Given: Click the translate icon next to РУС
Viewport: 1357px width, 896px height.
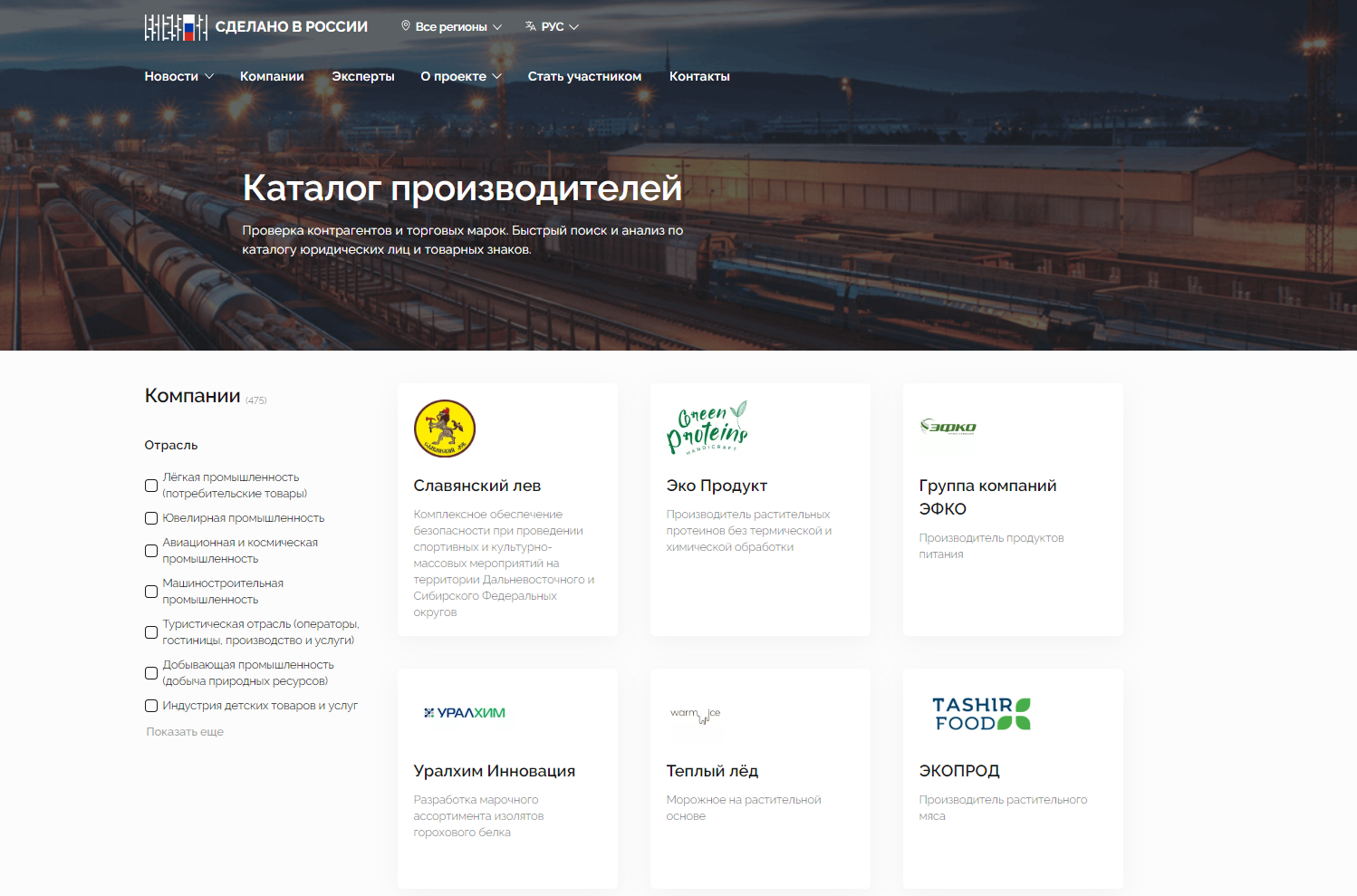Looking at the screenshot, I should click(531, 26).
